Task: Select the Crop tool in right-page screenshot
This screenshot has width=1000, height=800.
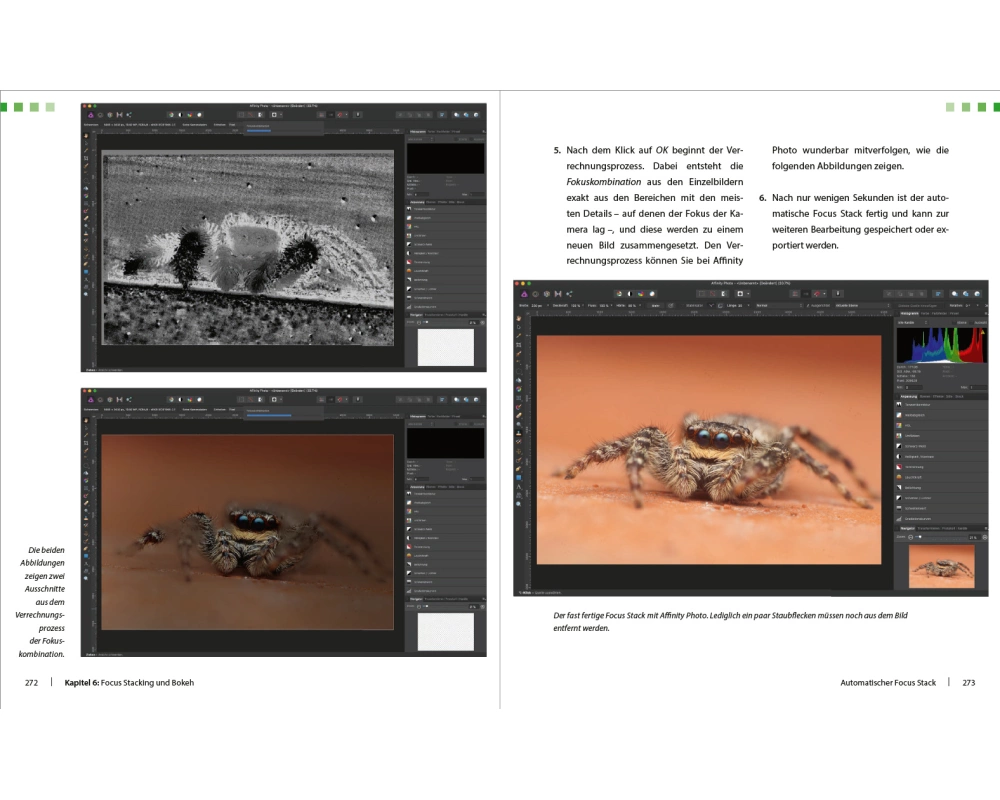Action: 521,346
